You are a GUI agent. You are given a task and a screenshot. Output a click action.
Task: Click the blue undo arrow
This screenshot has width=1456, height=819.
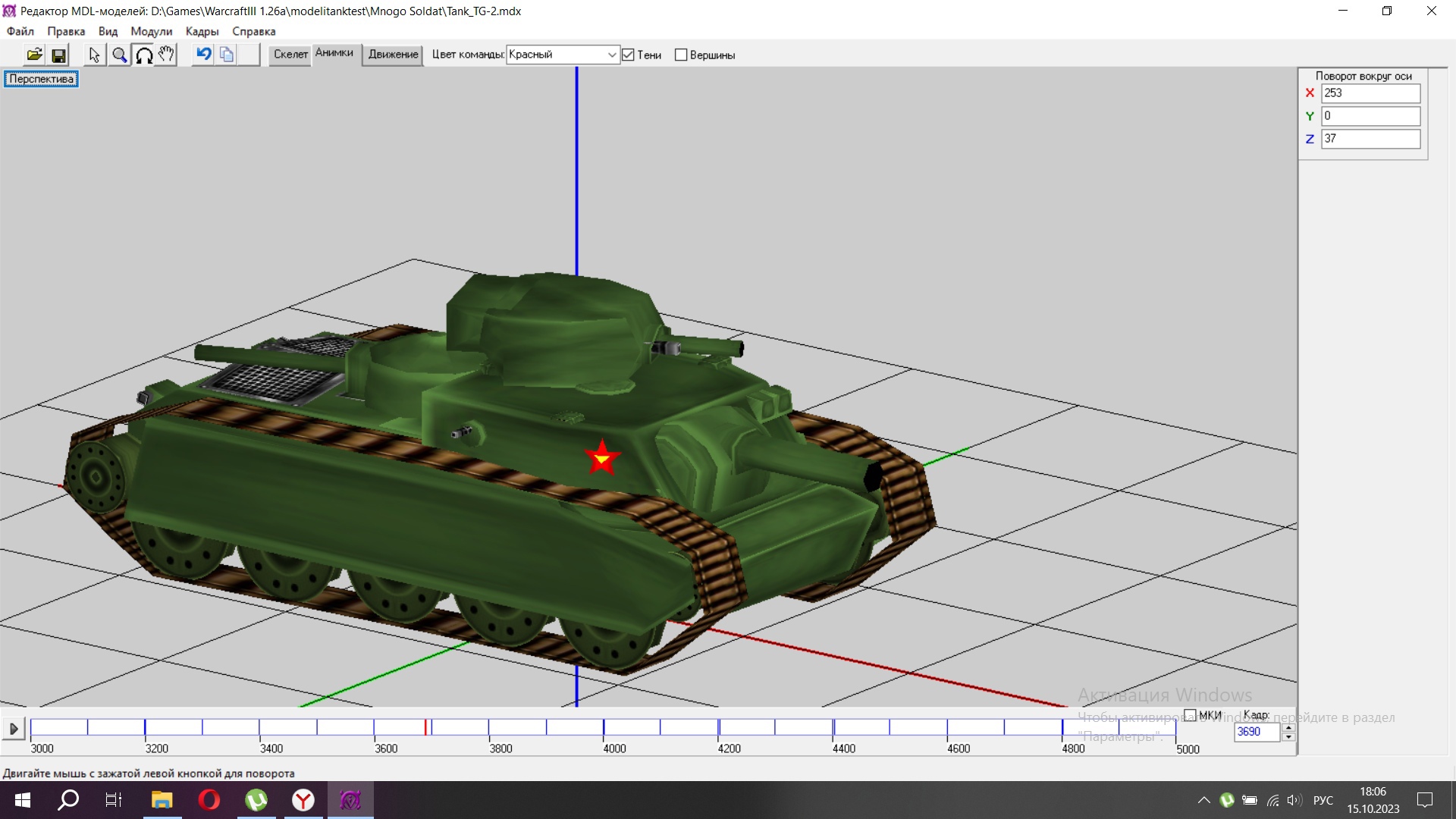tap(203, 54)
